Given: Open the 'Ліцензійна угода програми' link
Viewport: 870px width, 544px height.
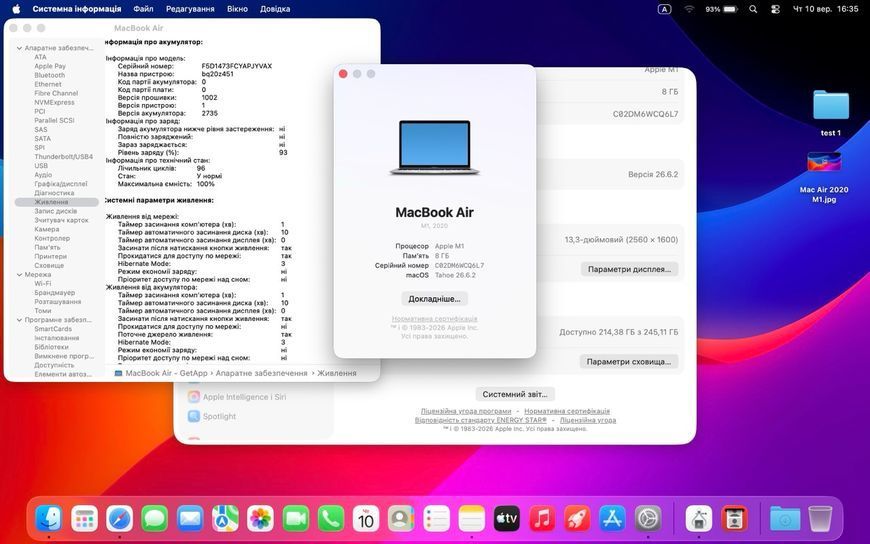Looking at the screenshot, I should (466, 411).
